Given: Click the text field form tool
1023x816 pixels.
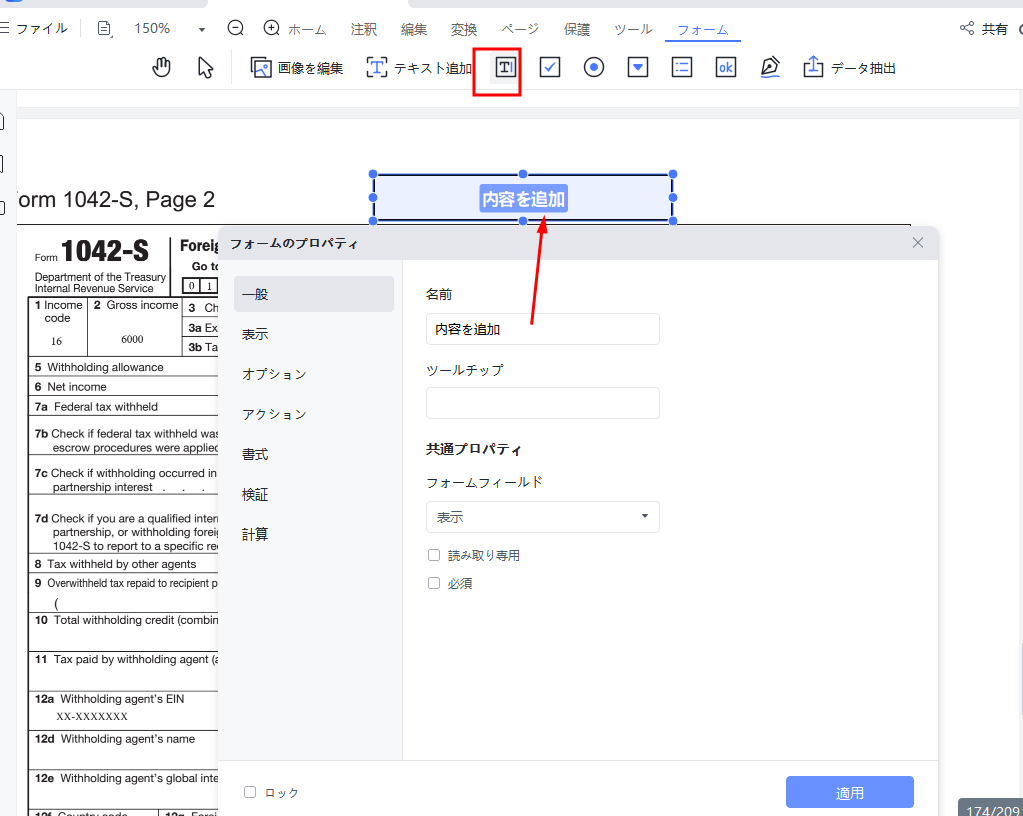Looking at the screenshot, I should click(506, 67).
